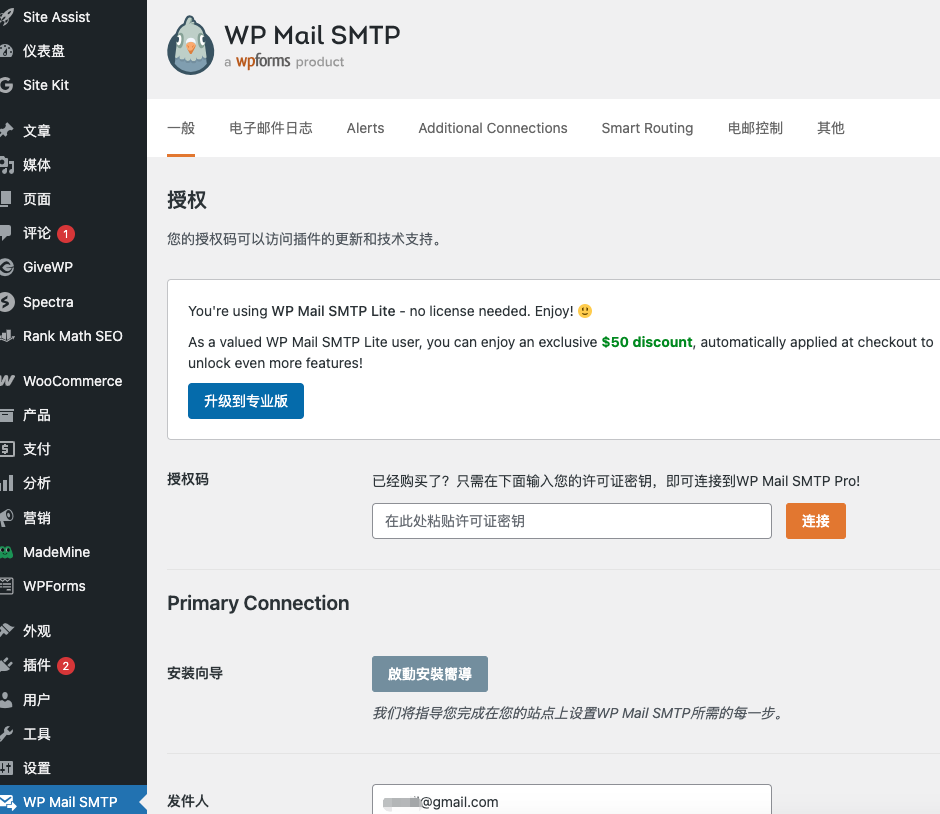Open WPForms from the sidebar icon

click(6, 586)
